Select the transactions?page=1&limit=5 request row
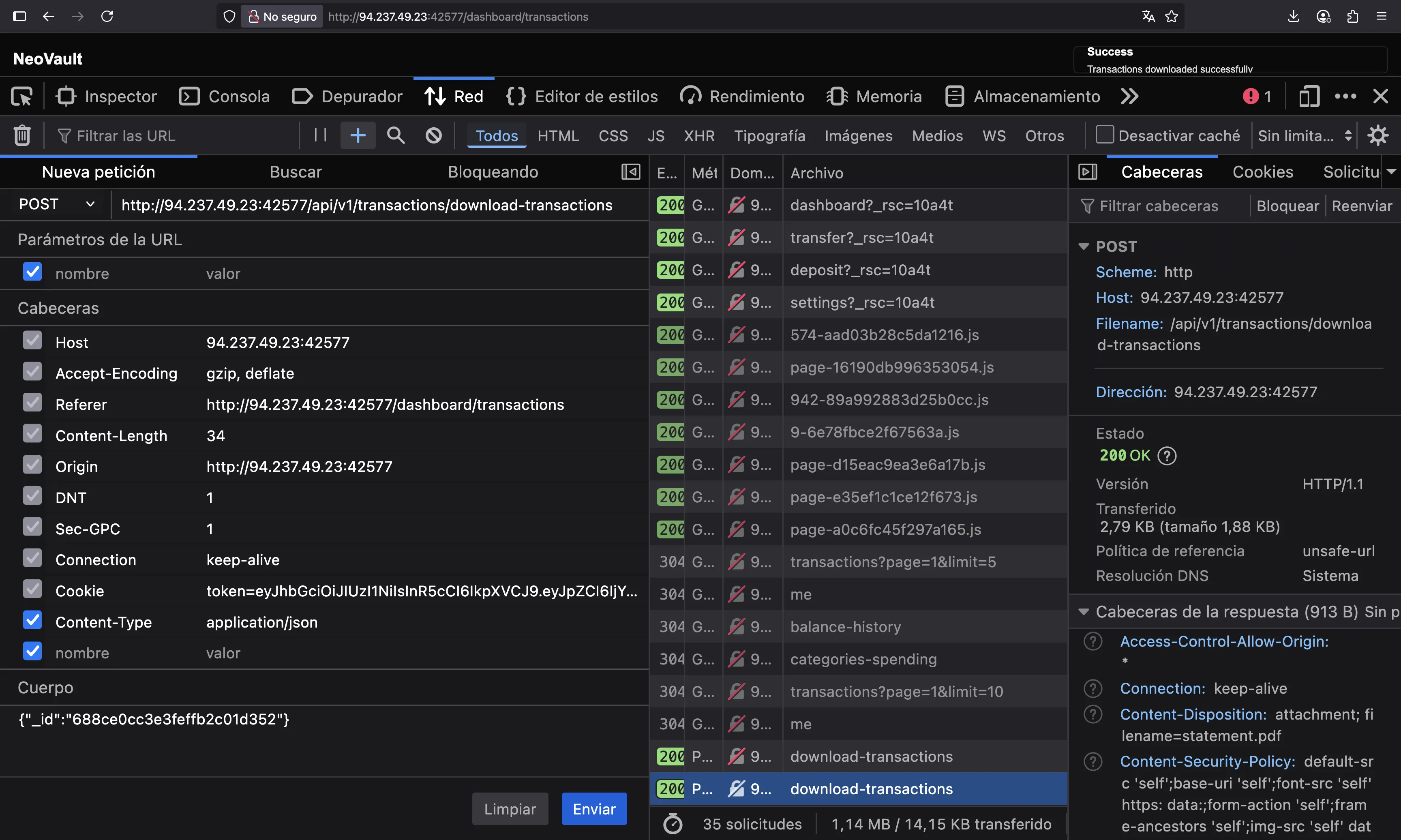Viewport: 1401px width, 840px height. click(859, 562)
